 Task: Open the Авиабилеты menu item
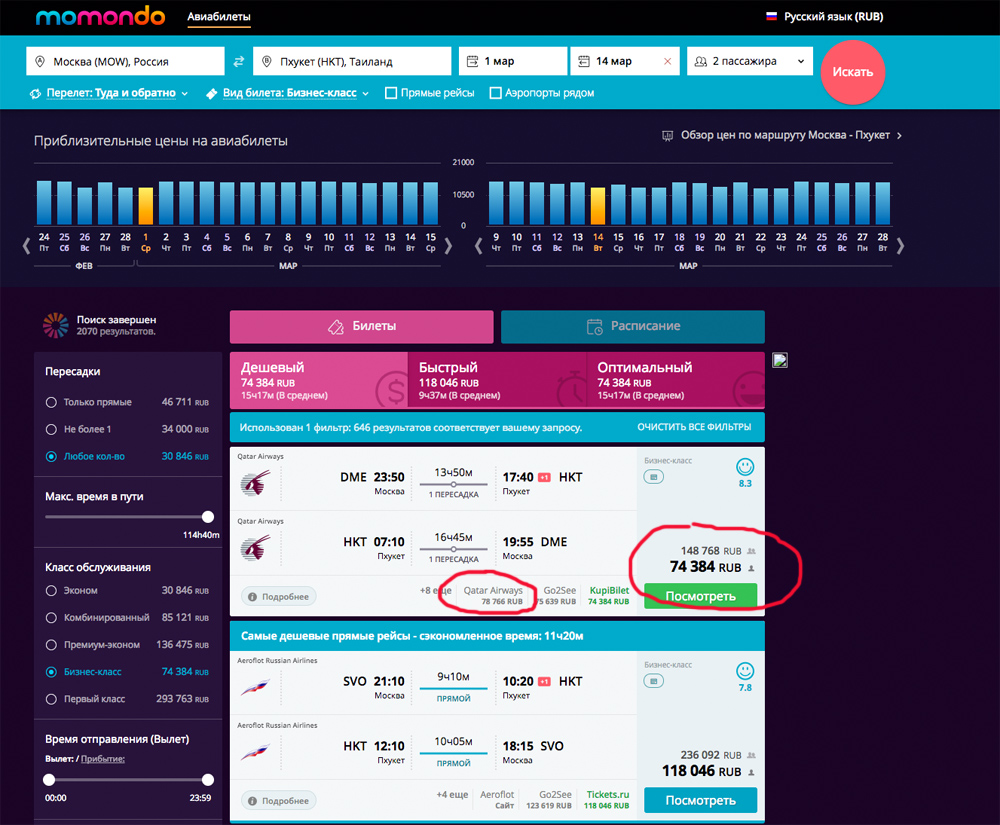pos(219,17)
